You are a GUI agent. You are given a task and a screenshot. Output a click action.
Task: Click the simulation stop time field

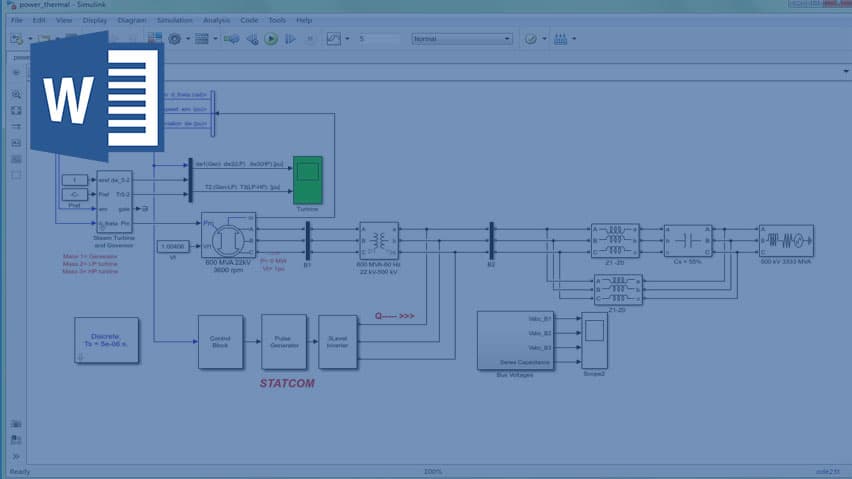(x=379, y=39)
